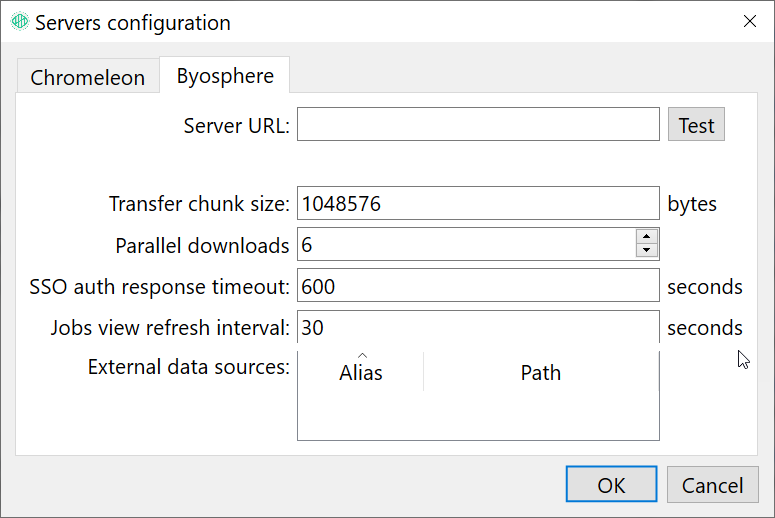Click the empty external data sources list

click(x=478, y=415)
